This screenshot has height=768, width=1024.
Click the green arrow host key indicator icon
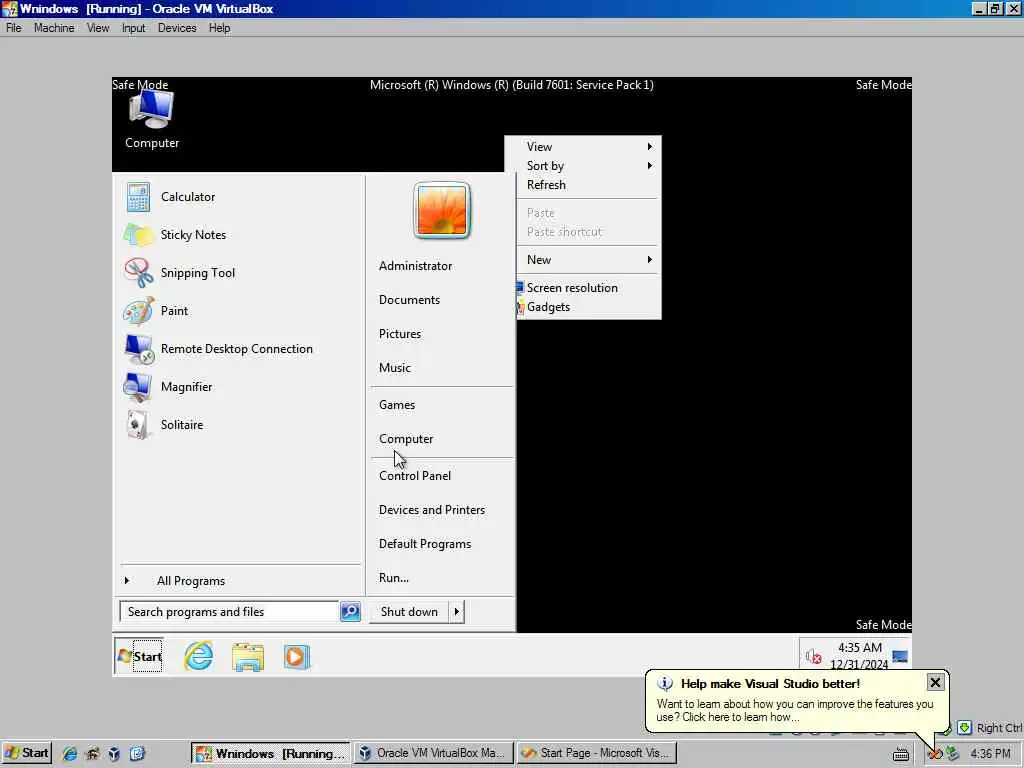click(x=964, y=727)
